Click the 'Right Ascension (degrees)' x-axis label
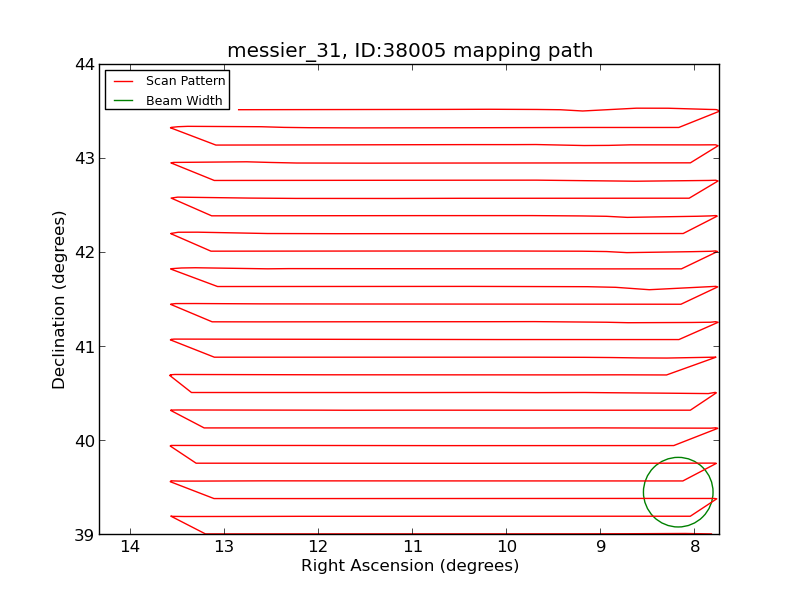800x600 pixels. click(x=410, y=566)
